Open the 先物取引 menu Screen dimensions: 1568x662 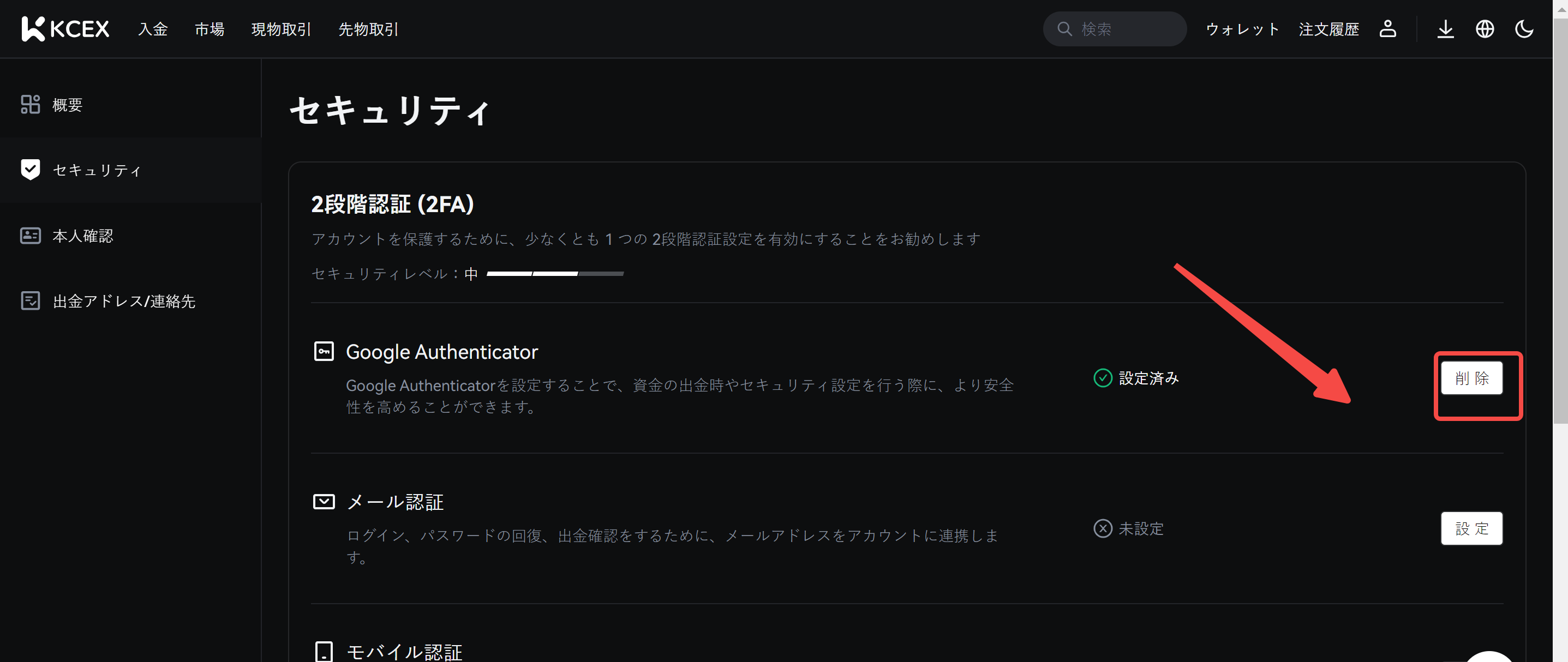(368, 29)
